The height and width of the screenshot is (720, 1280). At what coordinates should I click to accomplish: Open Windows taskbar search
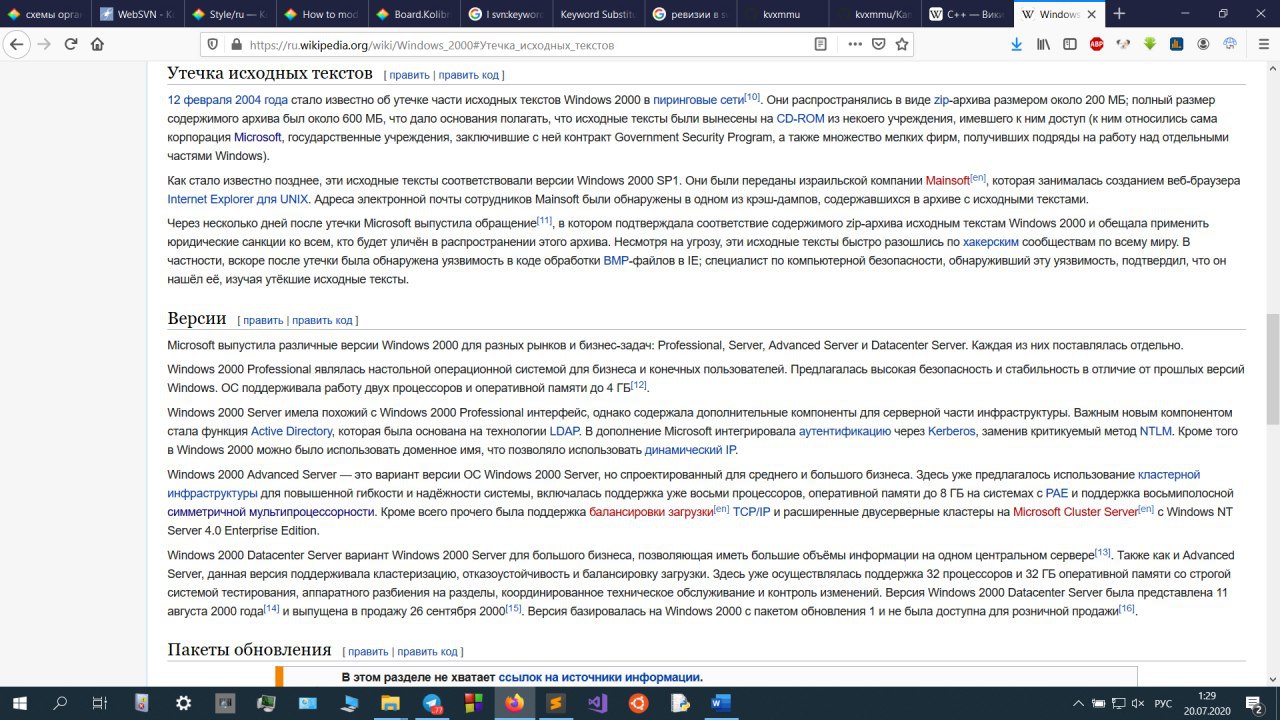(x=60, y=703)
